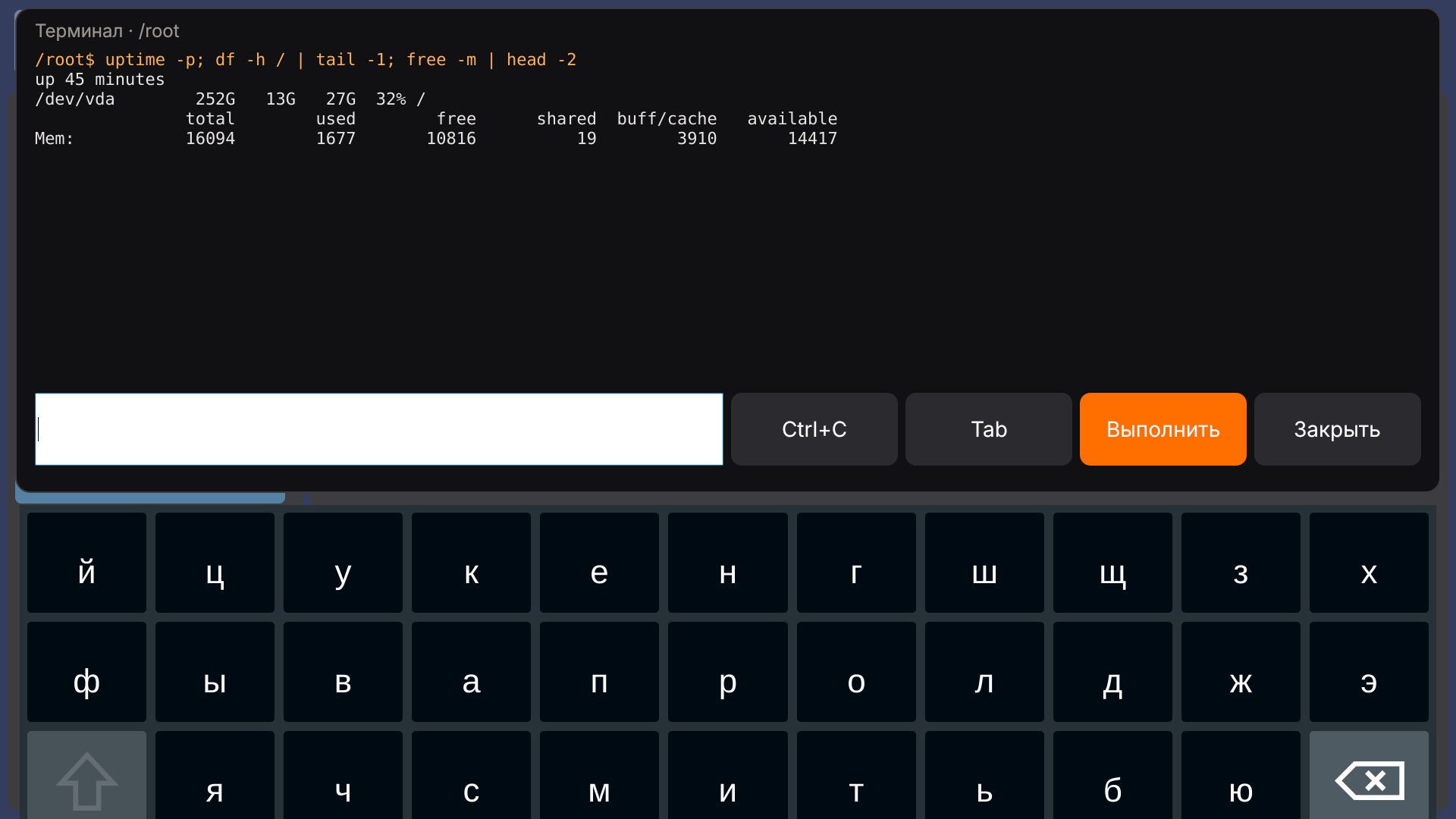1456x819 pixels.
Task: Tap the л key
Action: pyautogui.click(x=984, y=672)
